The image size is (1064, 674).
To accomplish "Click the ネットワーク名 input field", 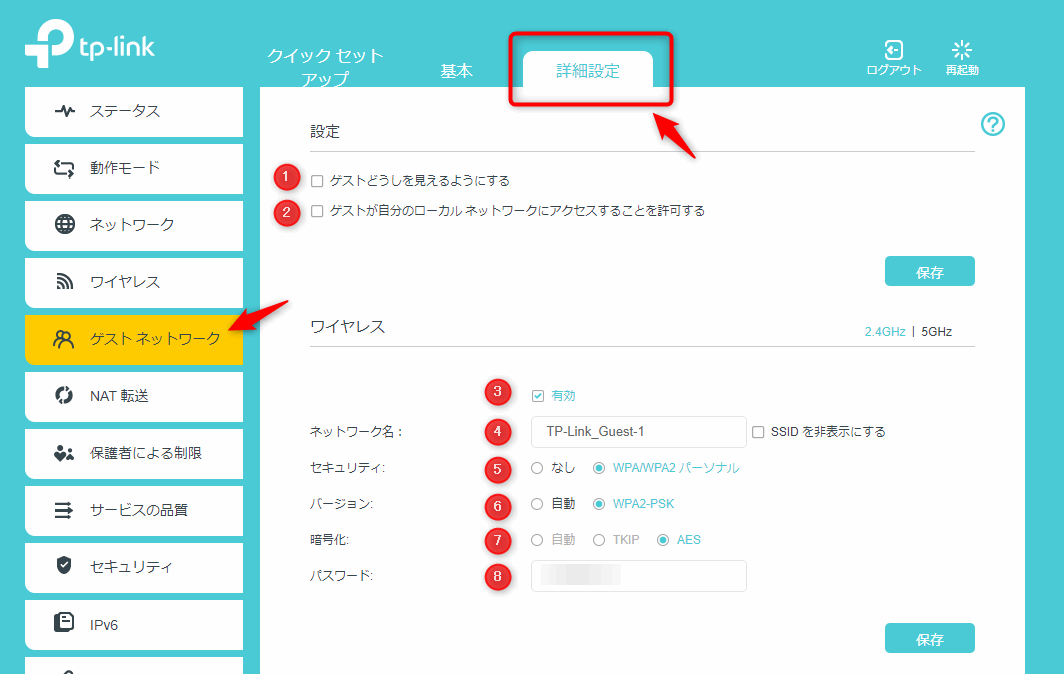I will (x=639, y=432).
